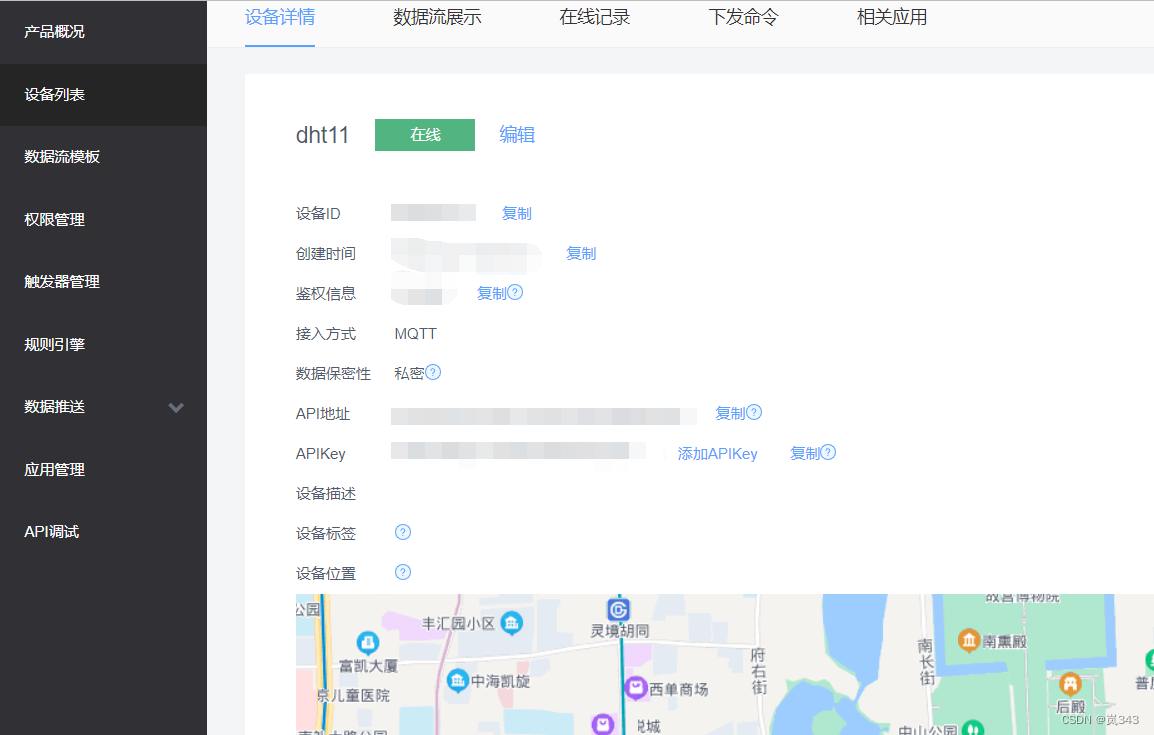Click the 添加APIKey link
Image resolution: width=1154 pixels, height=735 pixels.
[x=717, y=453]
